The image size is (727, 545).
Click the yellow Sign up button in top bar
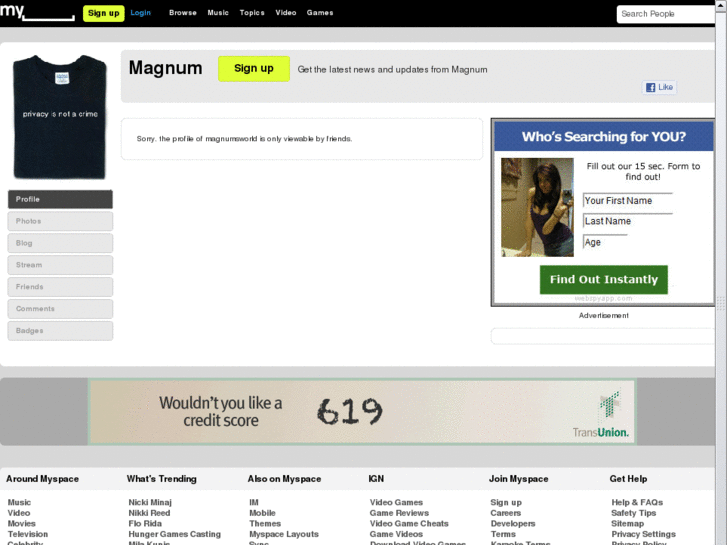coord(103,13)
